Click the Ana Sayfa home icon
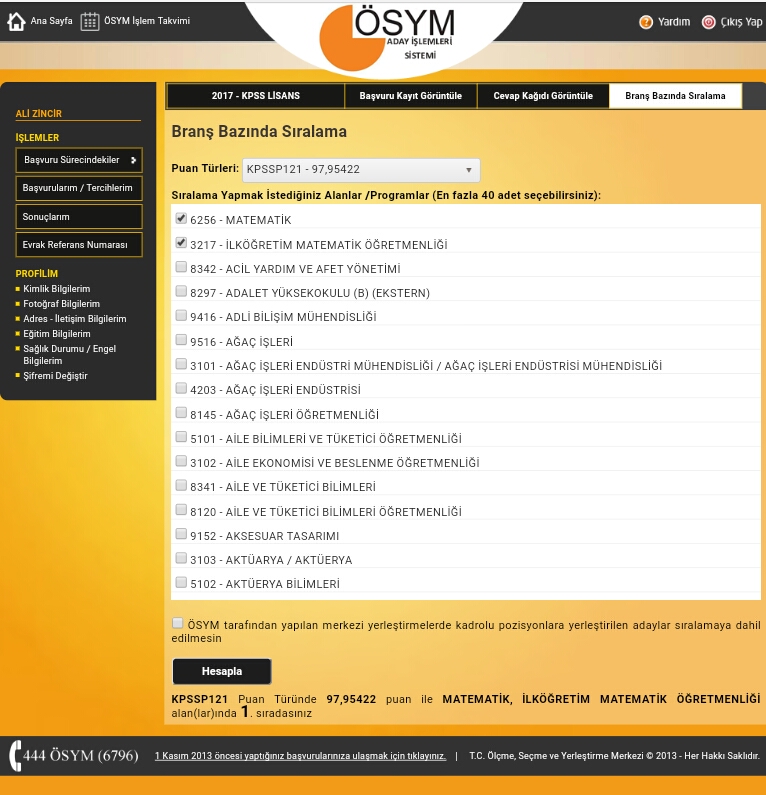766x795 pixels. [16, 21]
